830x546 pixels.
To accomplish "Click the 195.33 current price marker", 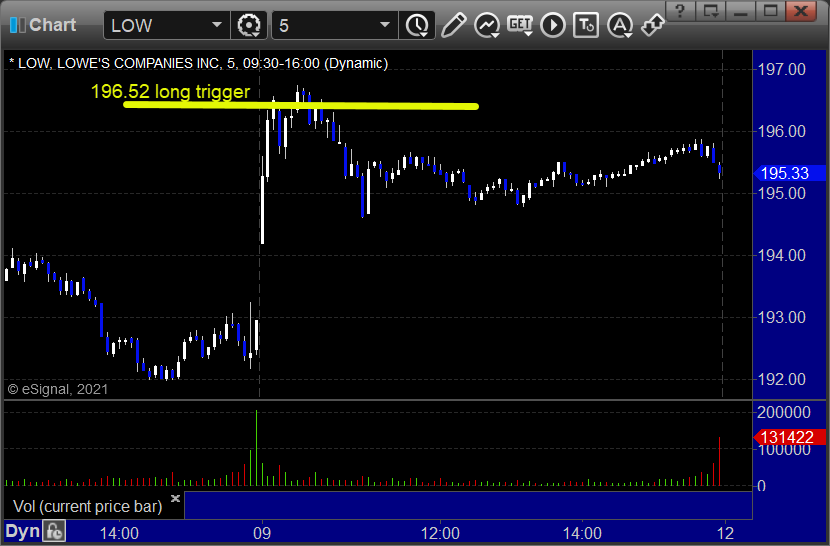I will (x=789, y=173).
